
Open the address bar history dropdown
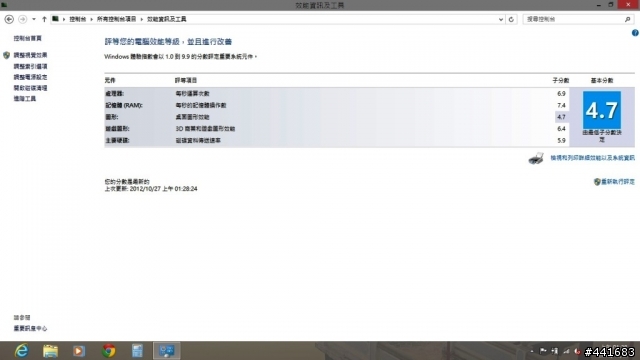[501, 19]
